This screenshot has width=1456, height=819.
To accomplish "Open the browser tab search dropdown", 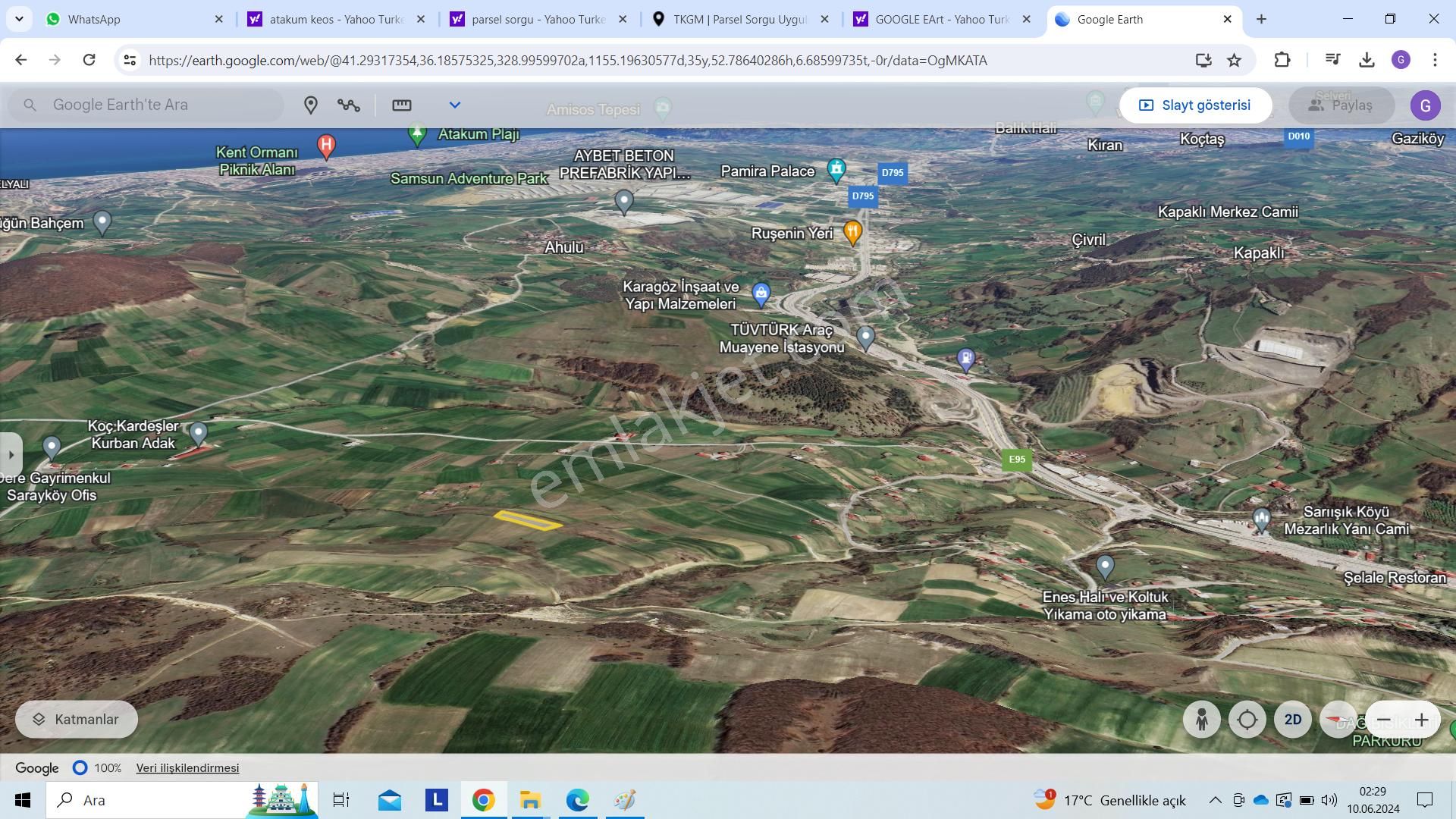I will click(19, 19).
